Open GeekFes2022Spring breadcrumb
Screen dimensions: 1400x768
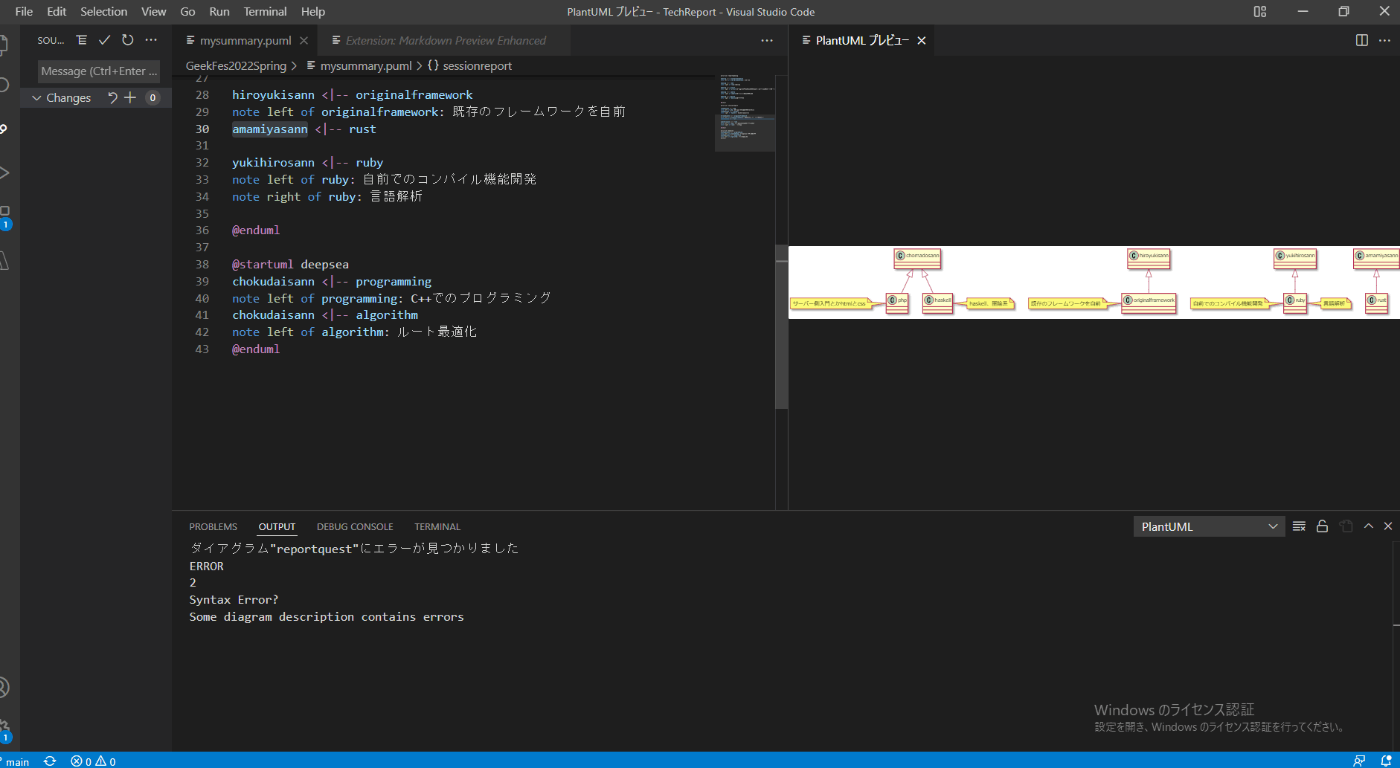click(236, 66)
